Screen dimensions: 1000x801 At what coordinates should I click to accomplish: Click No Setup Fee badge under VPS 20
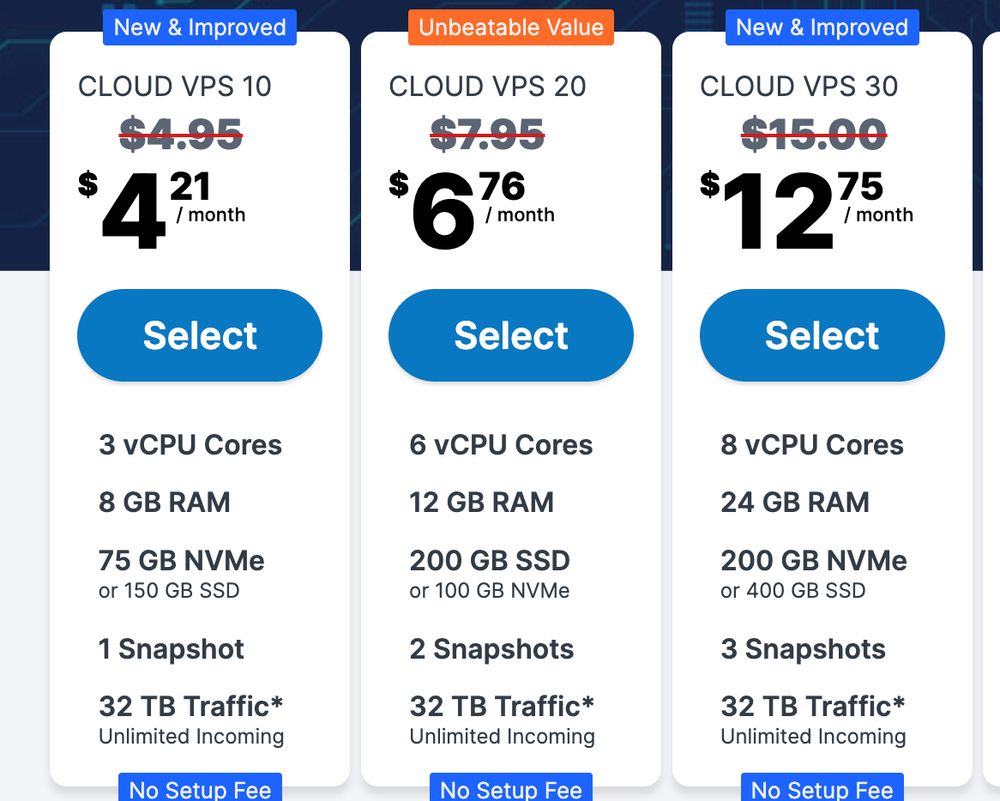(x=511, y=789)
